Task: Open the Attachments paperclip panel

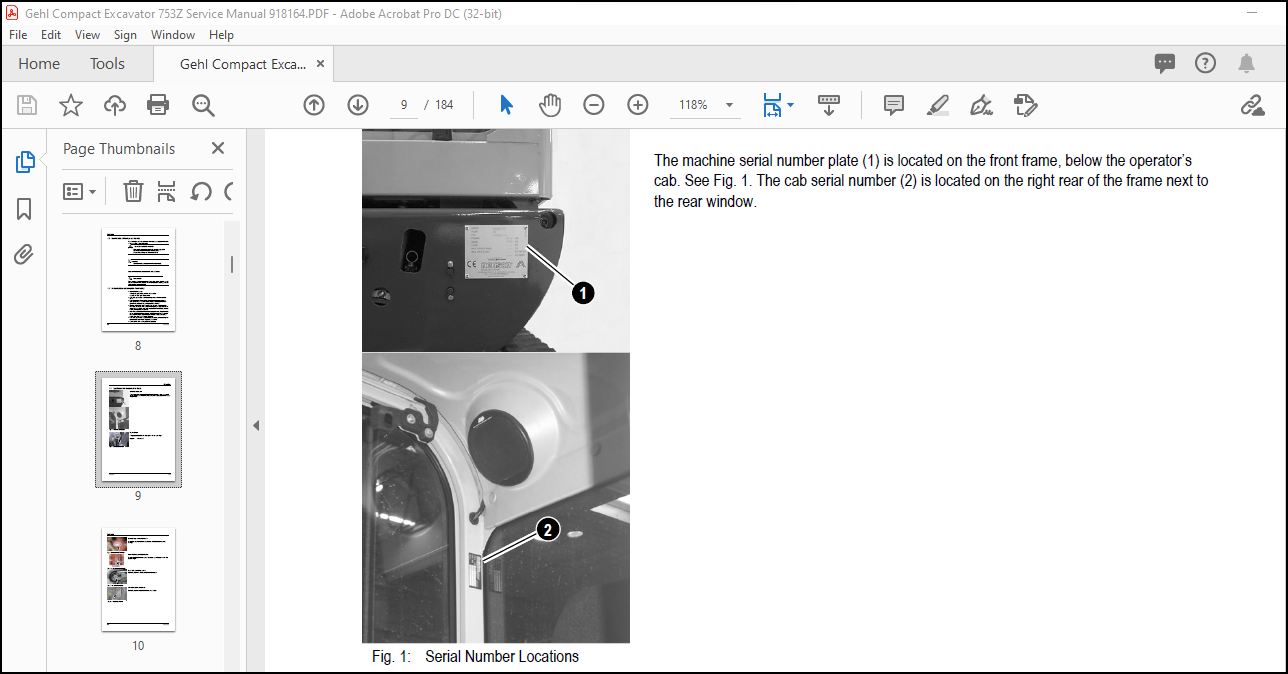Action: pyautogui.click(x=24, y=255)
